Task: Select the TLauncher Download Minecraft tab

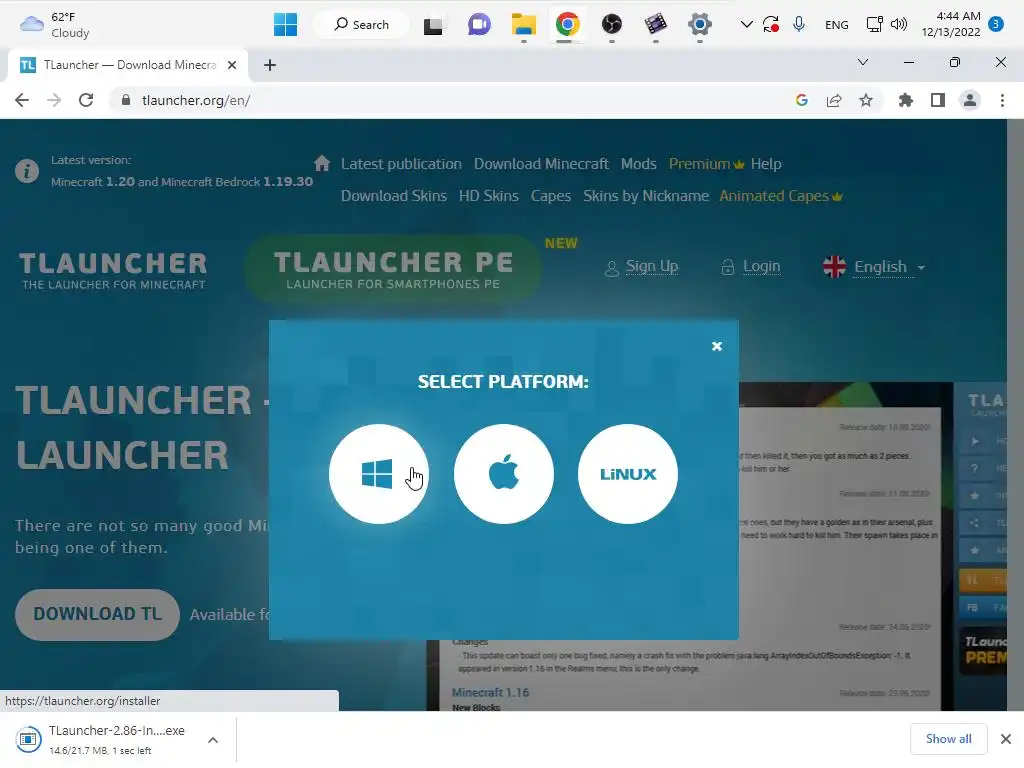Action: [128, 65]
